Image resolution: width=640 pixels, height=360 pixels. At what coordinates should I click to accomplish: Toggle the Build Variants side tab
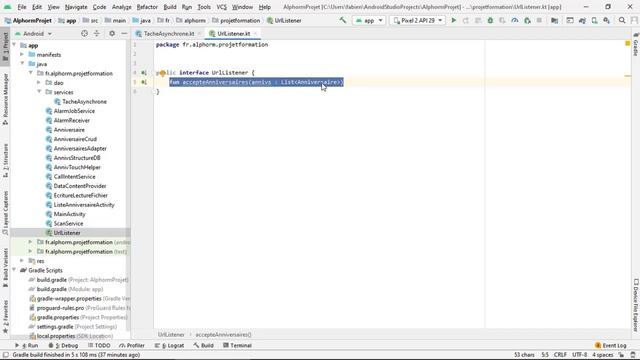tap(5, 268)
